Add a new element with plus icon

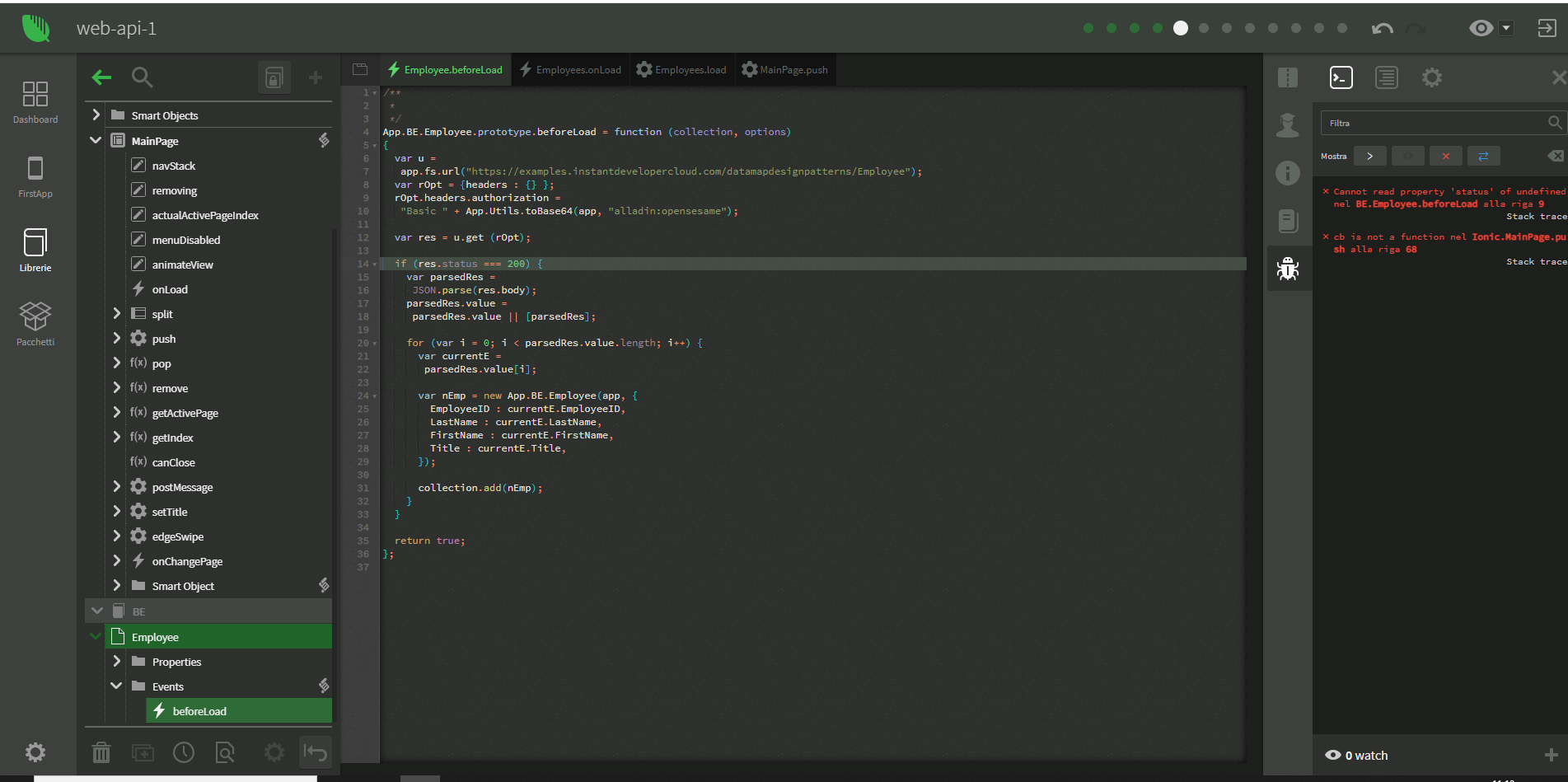tap(315, 77)
